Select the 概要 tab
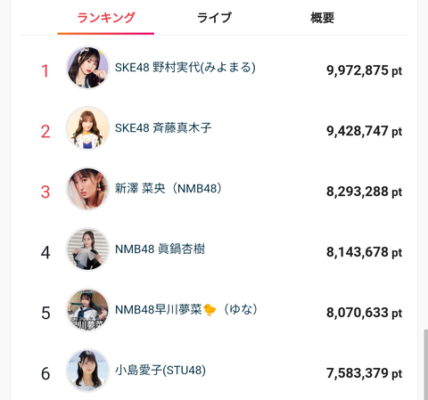428x400 pixels. pyautogui.click(x=322, y=18)
